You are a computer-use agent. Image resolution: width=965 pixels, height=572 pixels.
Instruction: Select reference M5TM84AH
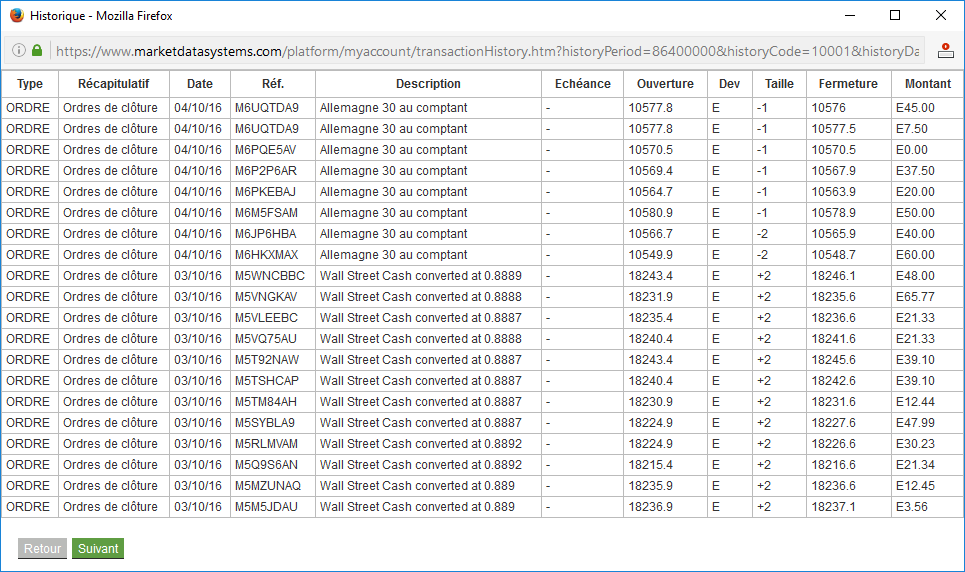[x=265, y=401]
